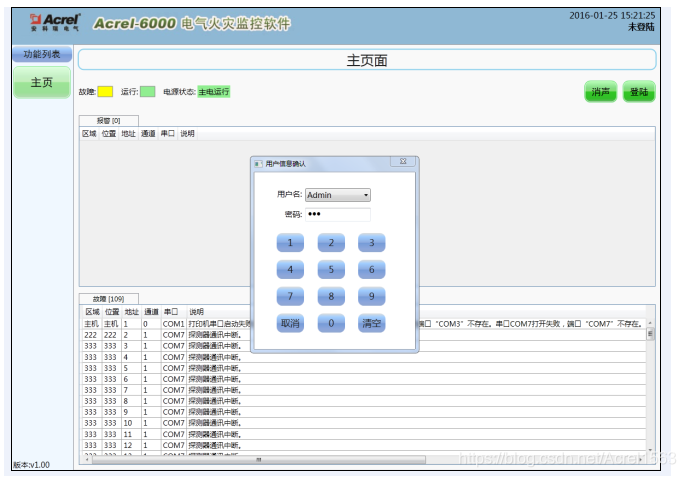Click the 主页面 page title banner
The height and width of the screenshot is (477, 686).
[367, 60]
